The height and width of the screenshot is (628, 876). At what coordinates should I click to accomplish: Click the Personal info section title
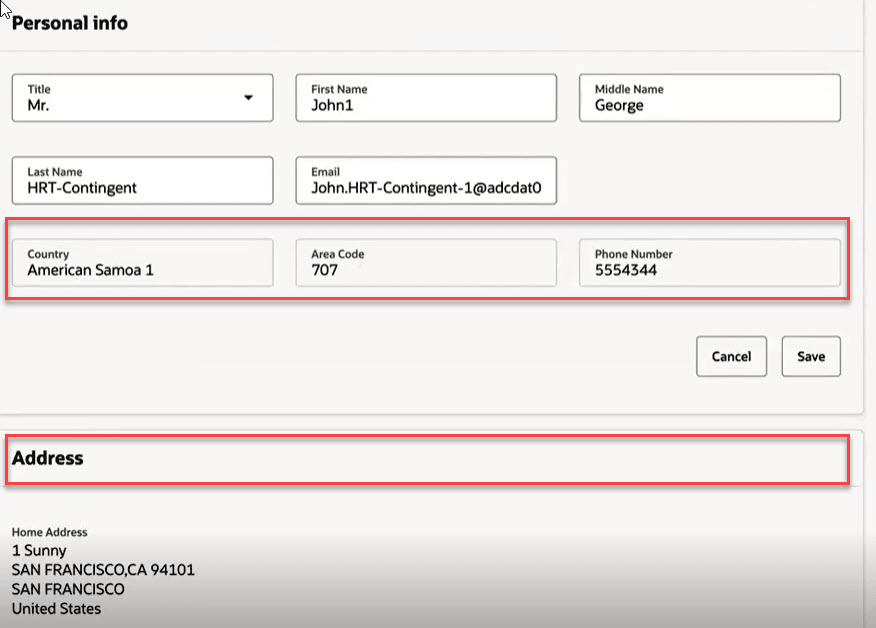coord(69,23)
